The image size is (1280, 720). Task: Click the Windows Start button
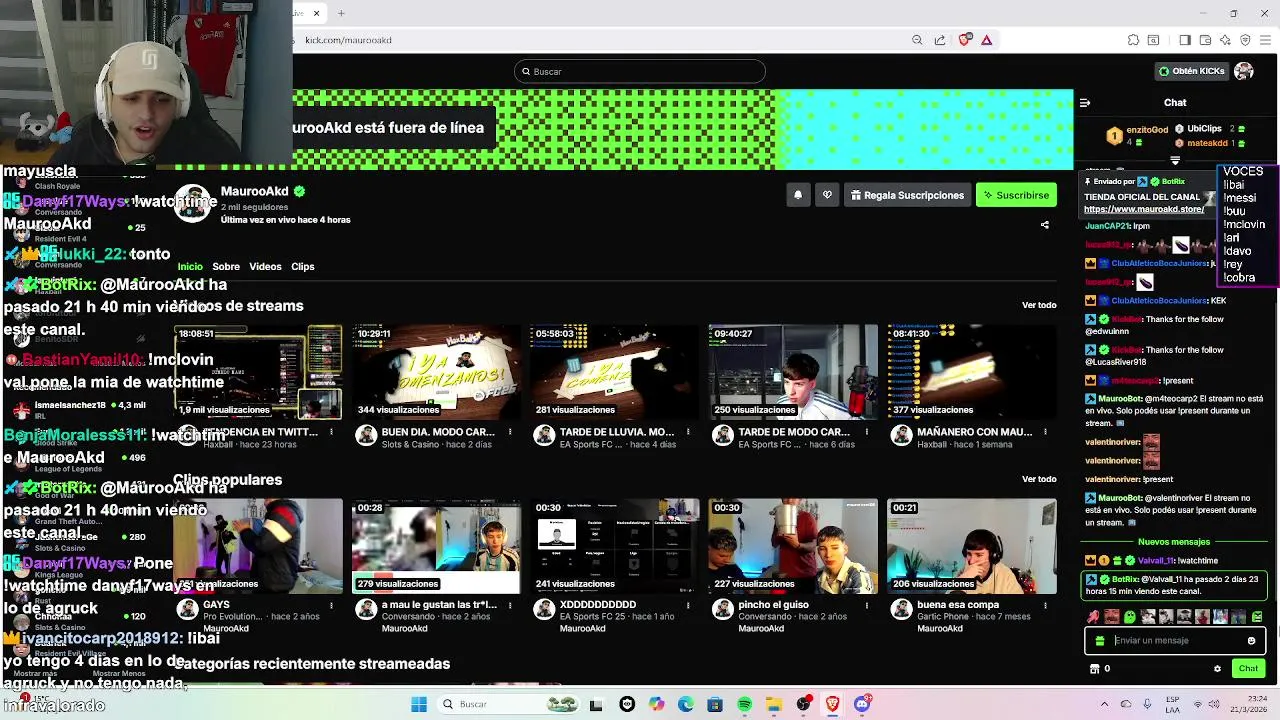tap(419, 704)
